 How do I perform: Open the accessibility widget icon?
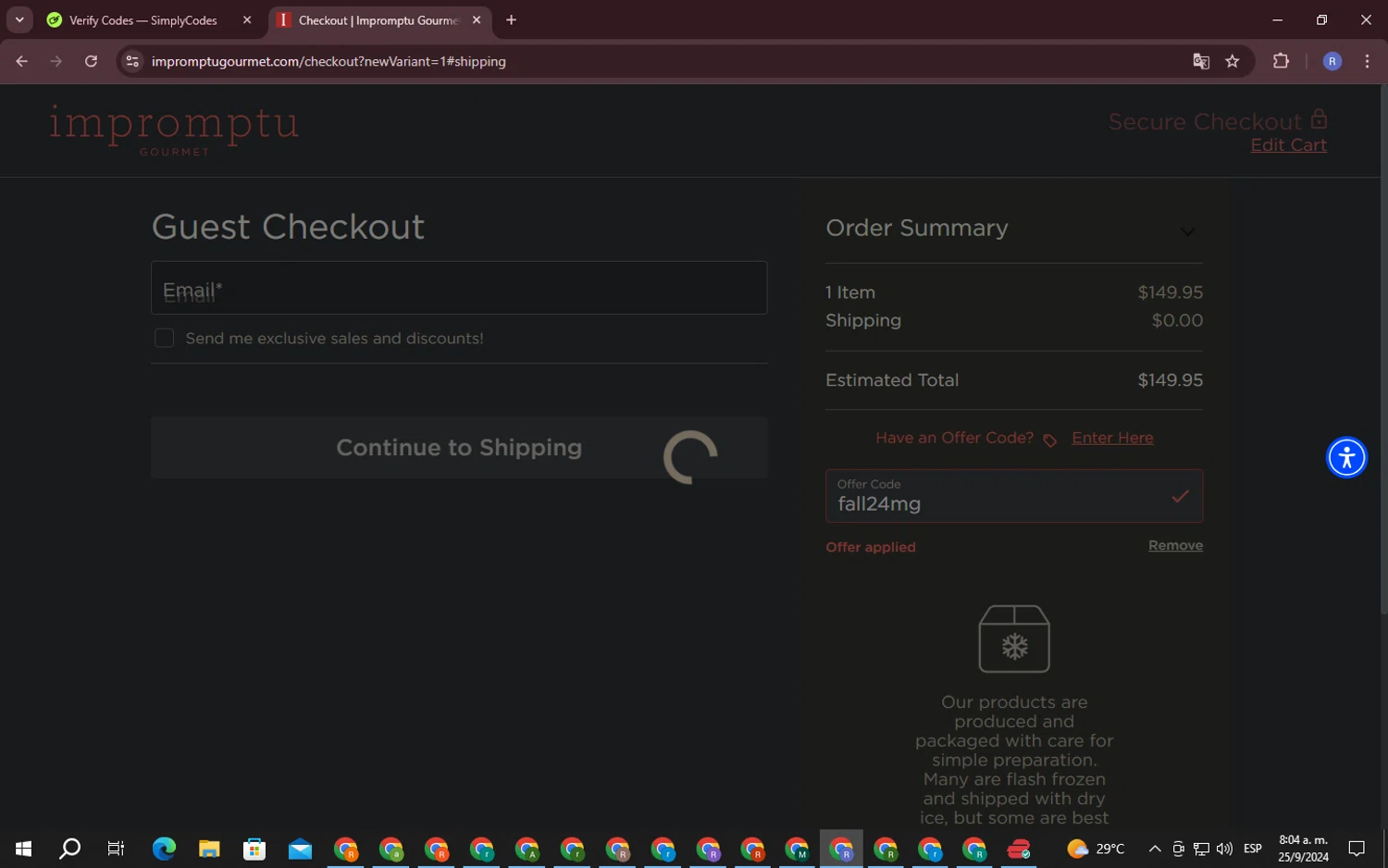[1346, 457]
